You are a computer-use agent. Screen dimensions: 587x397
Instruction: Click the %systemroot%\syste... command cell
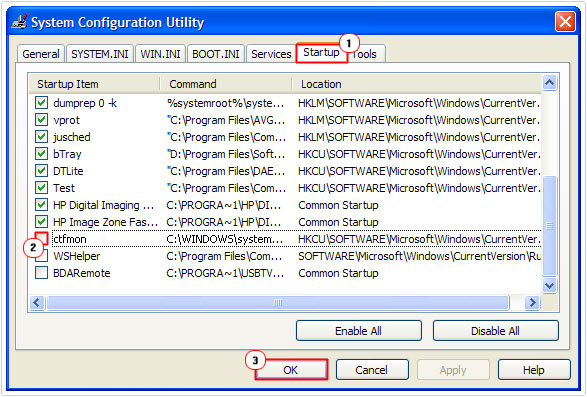[225, 103]
